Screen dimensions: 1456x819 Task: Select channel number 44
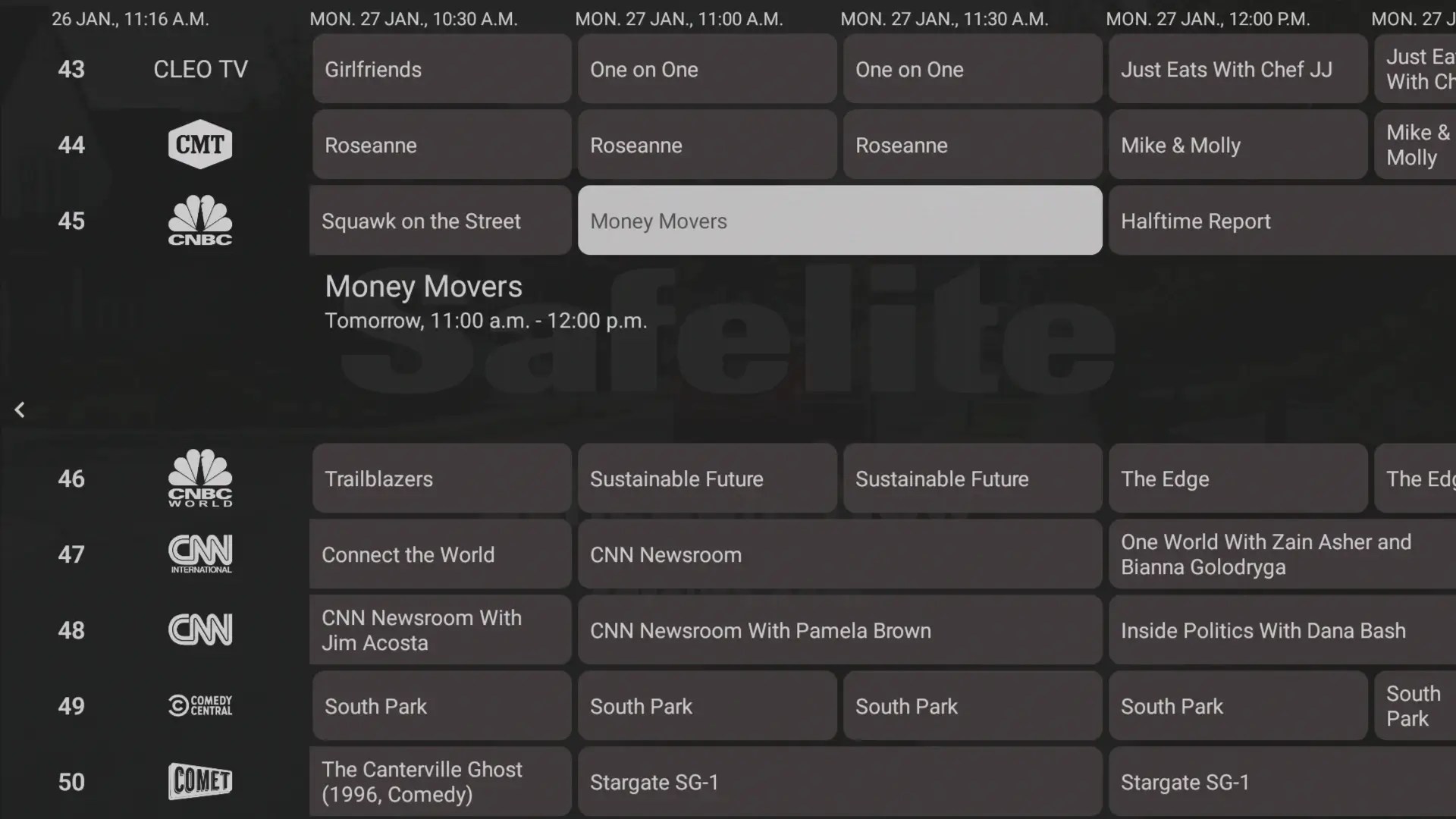click(71, 145)
